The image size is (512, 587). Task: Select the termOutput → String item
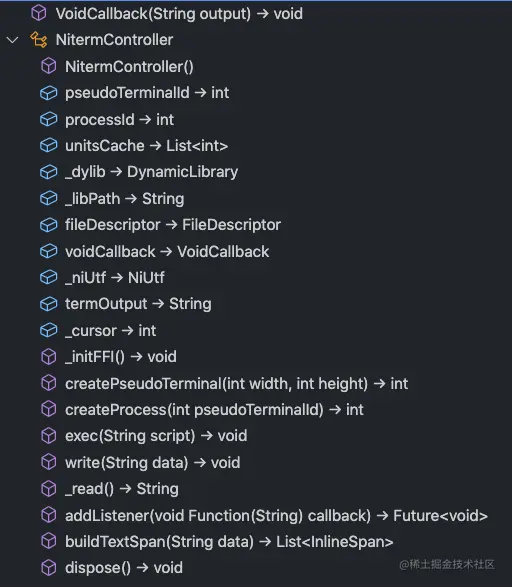138,304
